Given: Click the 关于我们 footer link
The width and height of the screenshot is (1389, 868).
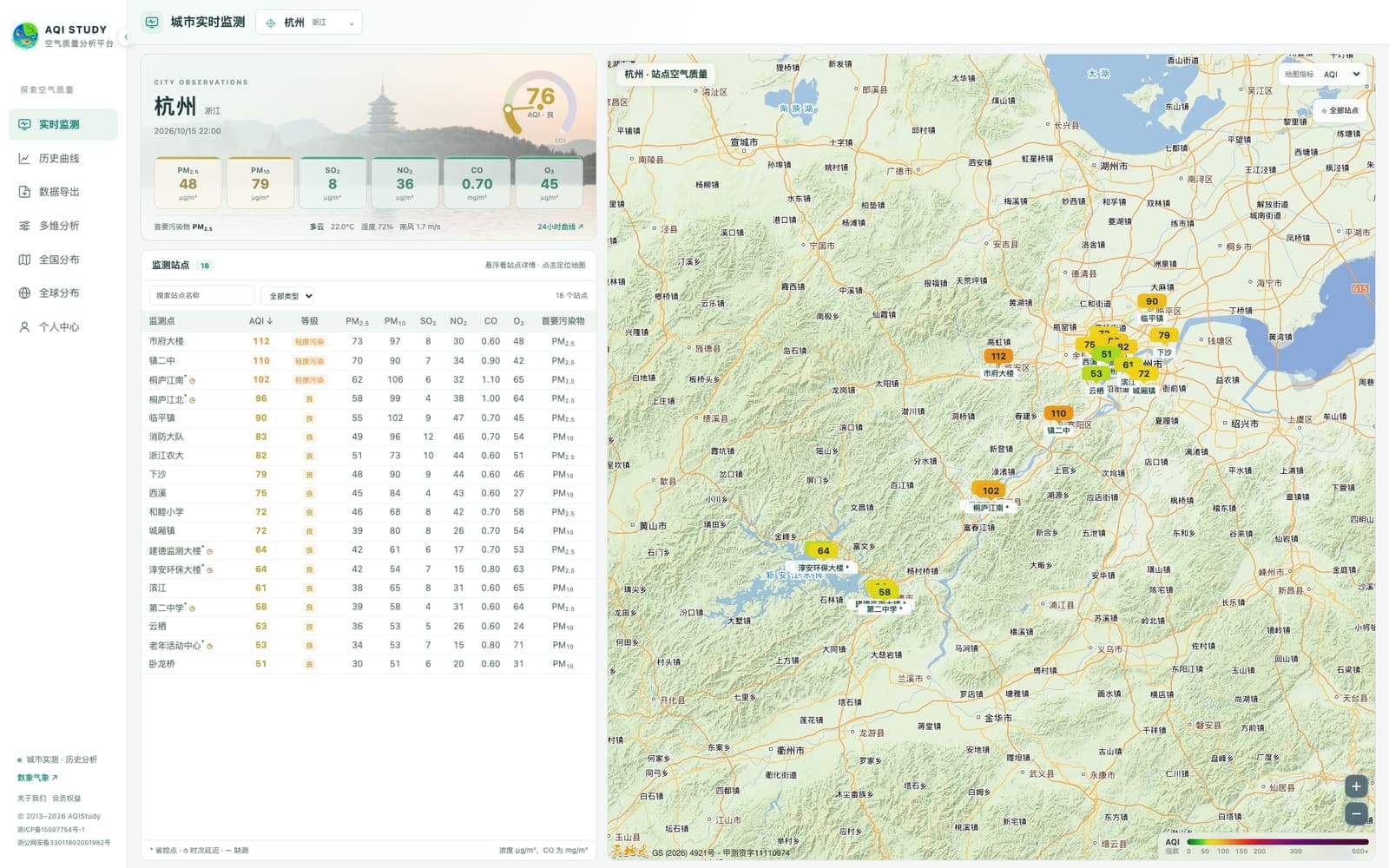Looking at the screenshot, I should (x=31, y=799).
